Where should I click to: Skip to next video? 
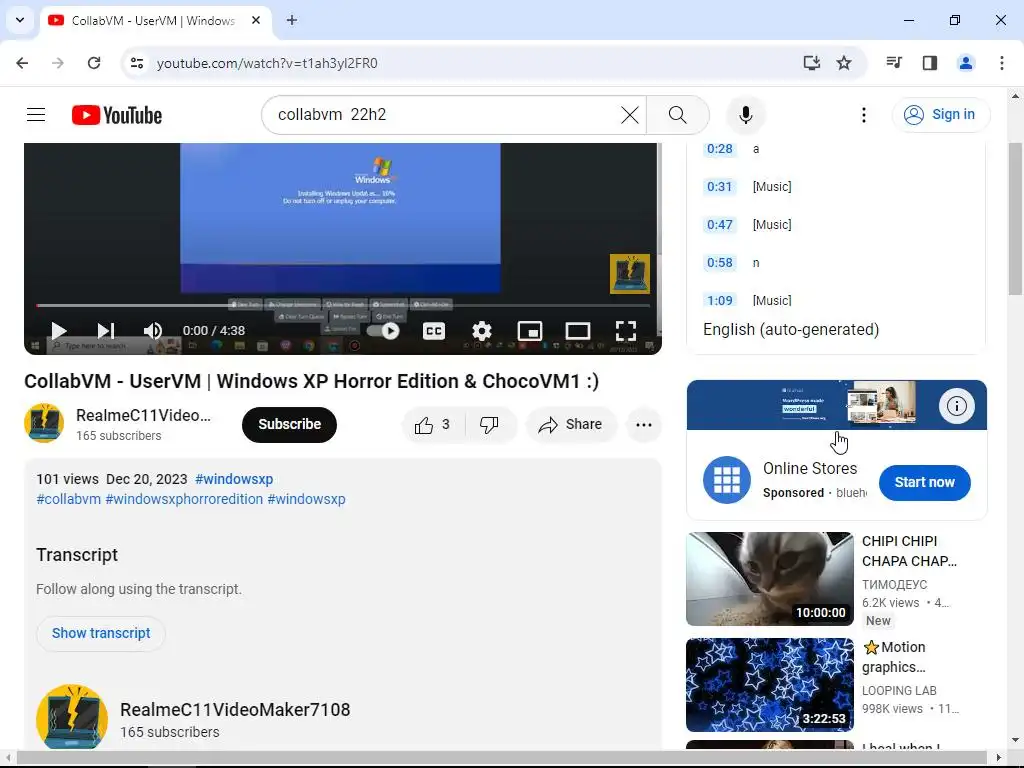[x=106, y=331]
